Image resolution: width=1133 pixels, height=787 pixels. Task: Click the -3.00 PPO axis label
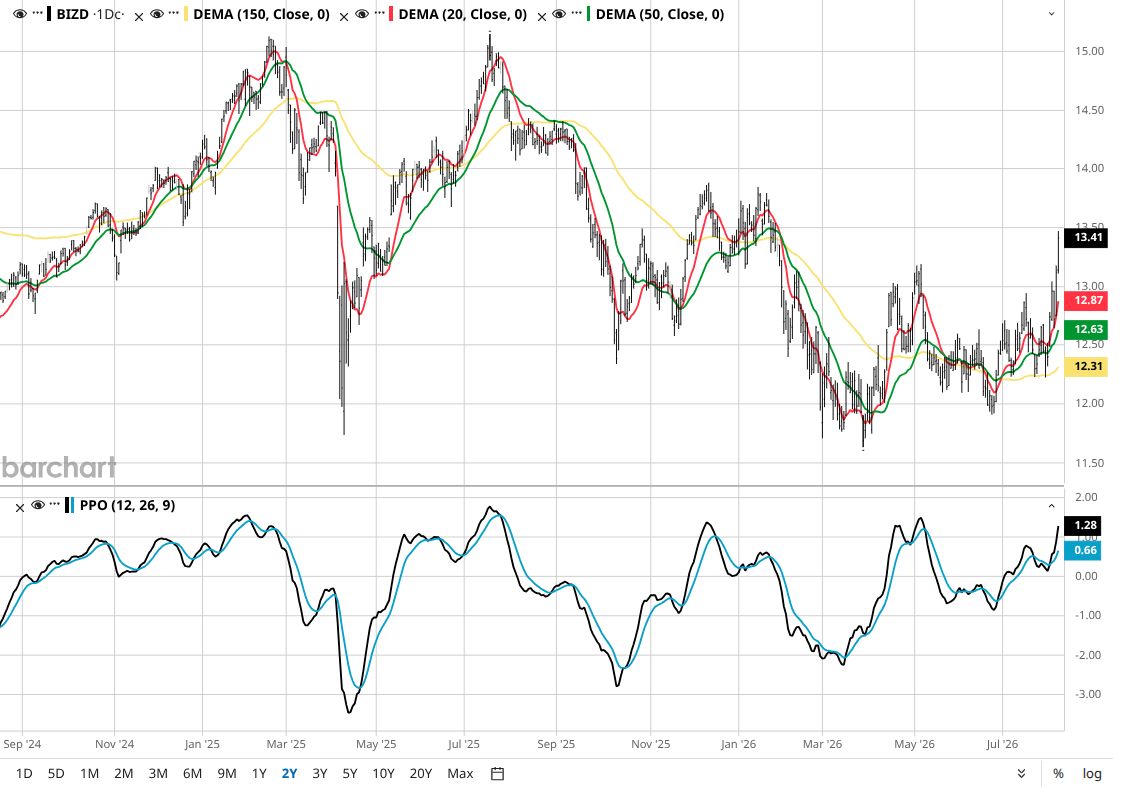coord(1087,694)
